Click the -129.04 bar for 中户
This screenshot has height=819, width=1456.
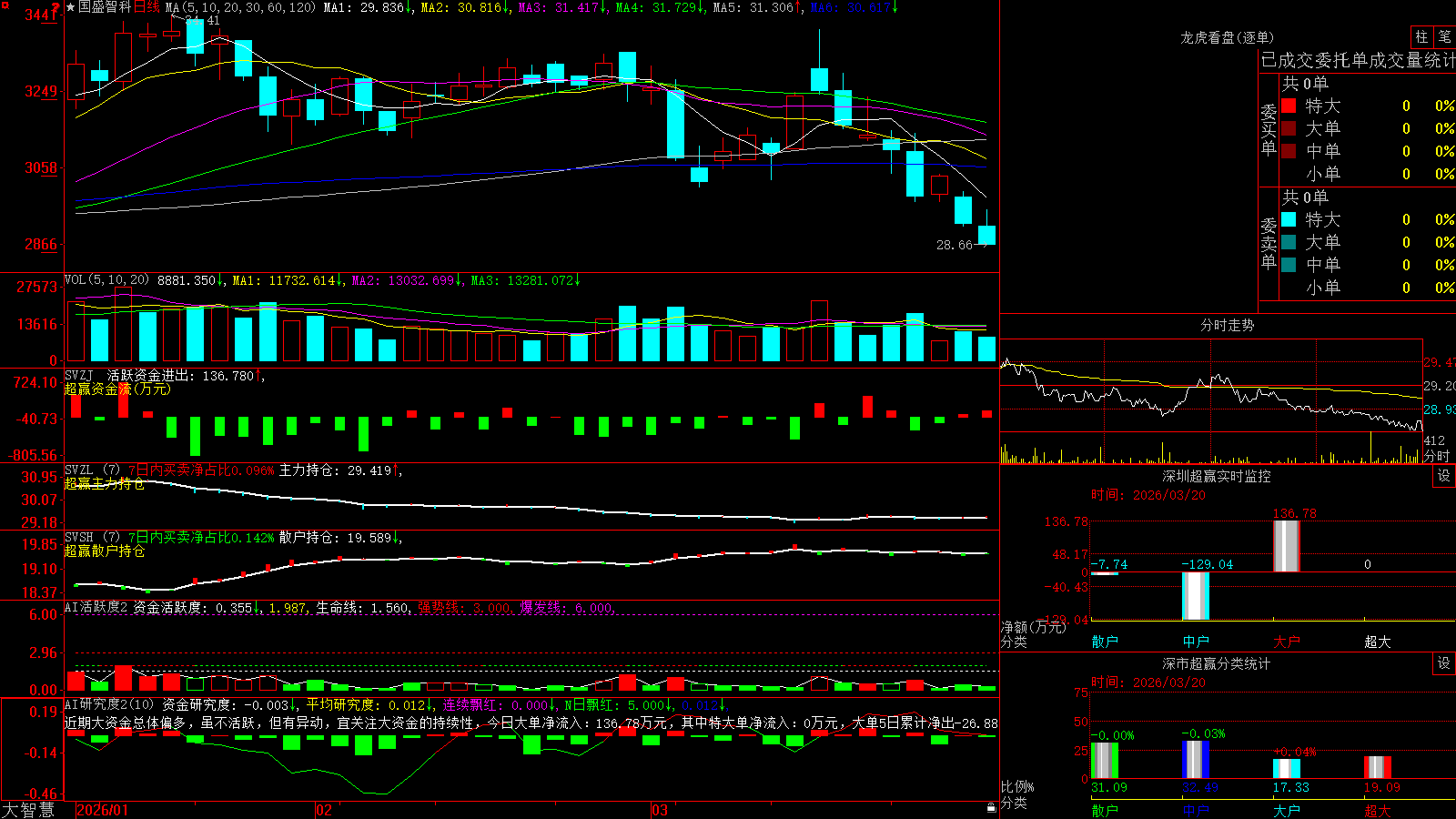click(x=1196, y=596)
